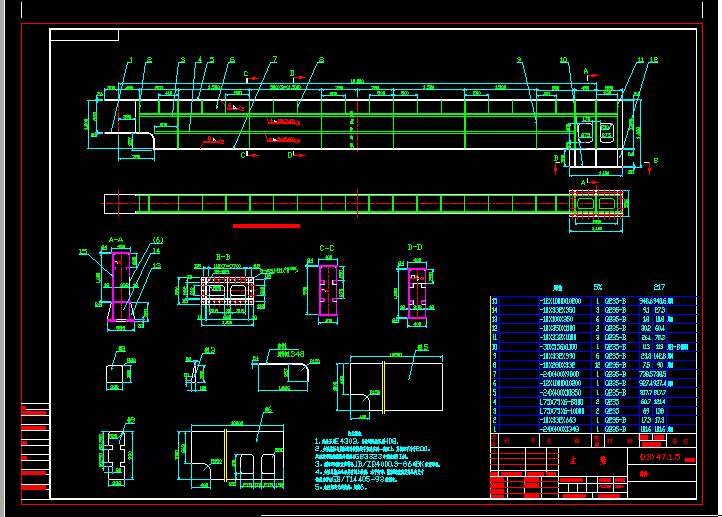Click the red bar below the plan view
This screenshot has height=517, width=722.
(x=266, y=226)
